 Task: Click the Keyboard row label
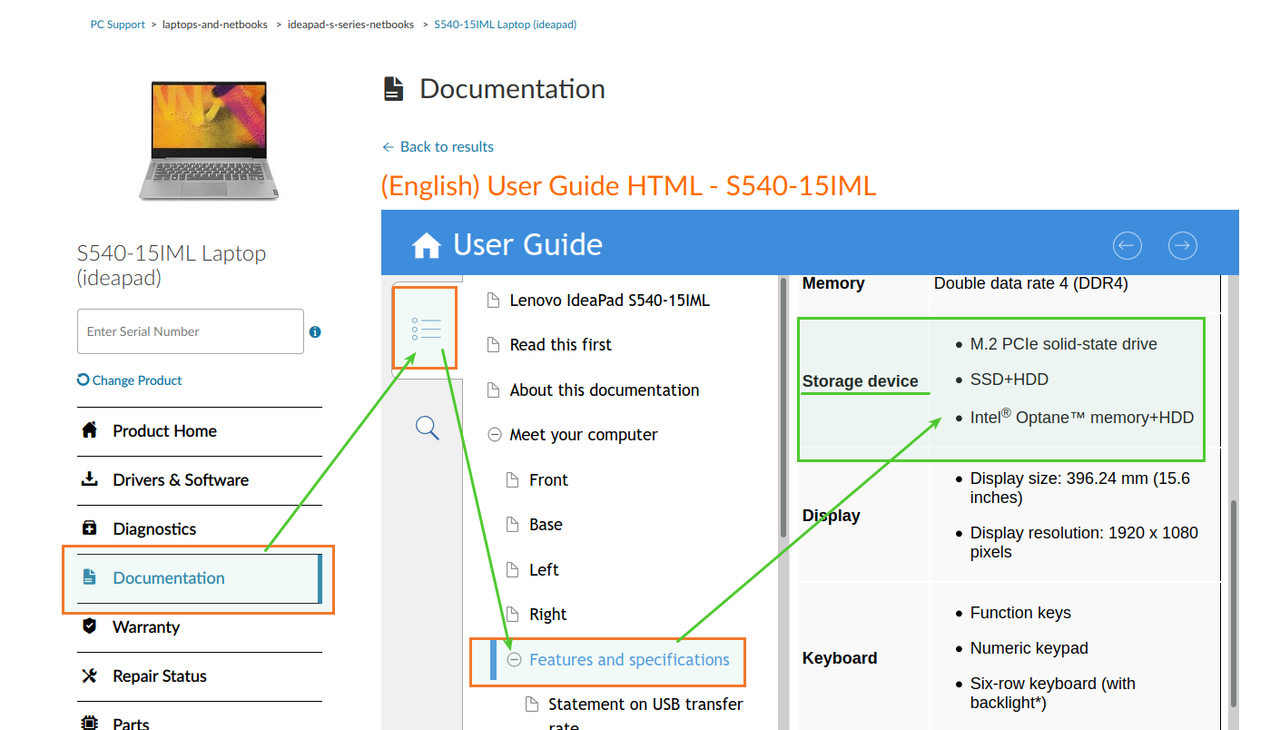840,658
